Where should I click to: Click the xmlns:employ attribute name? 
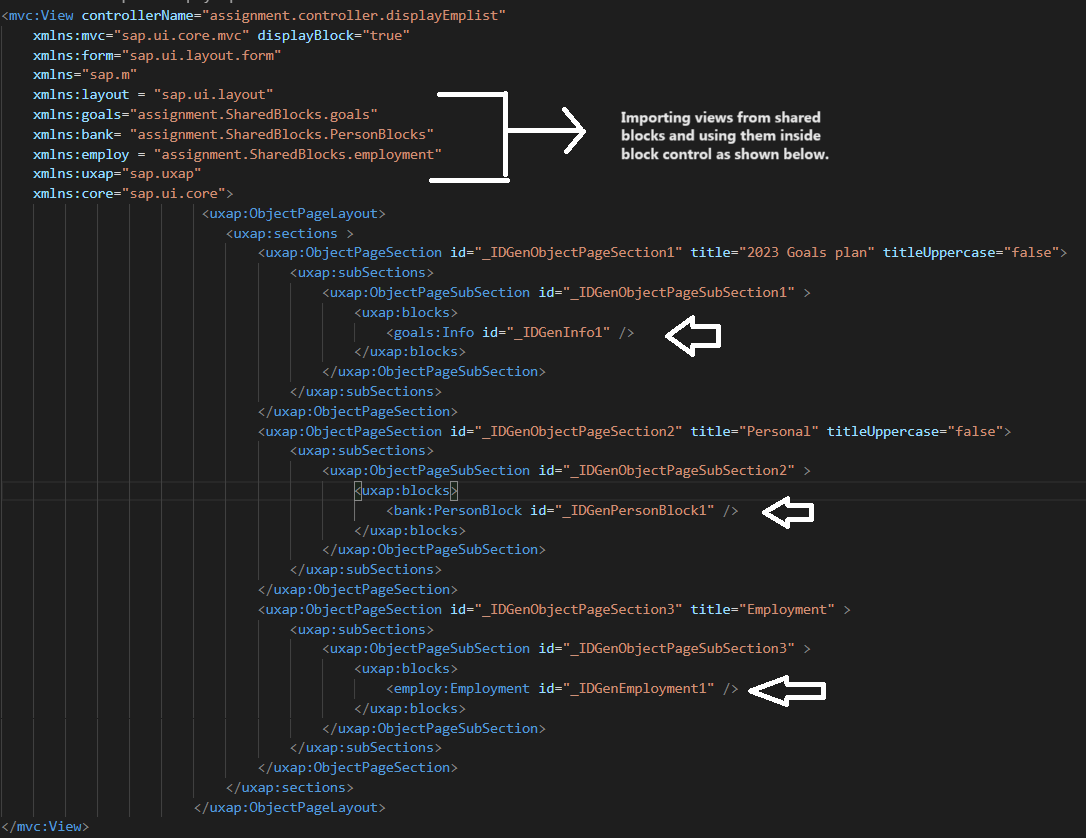tap(81, 154)
